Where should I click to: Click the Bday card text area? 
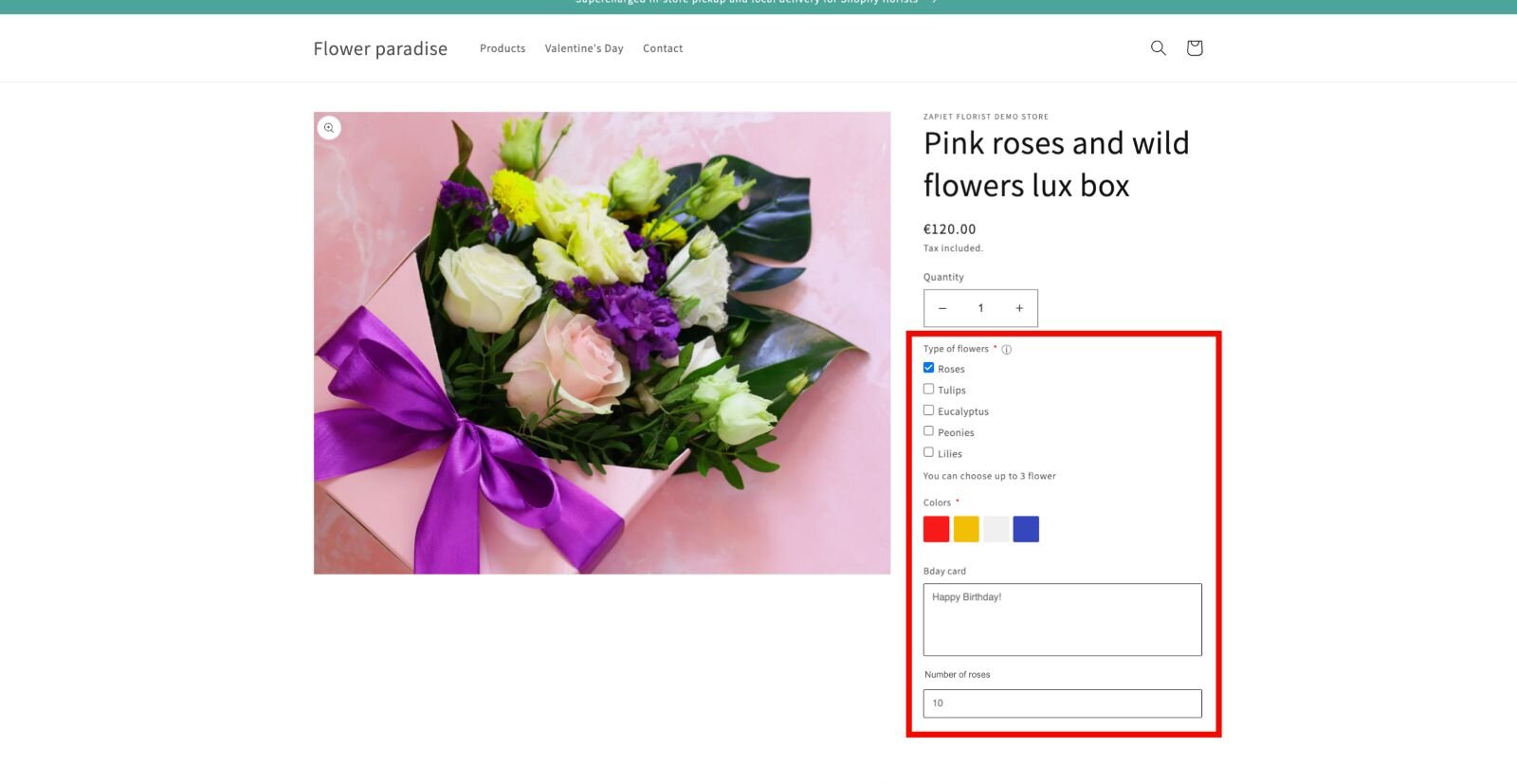pyautogui.click(x=1062, y=619)
